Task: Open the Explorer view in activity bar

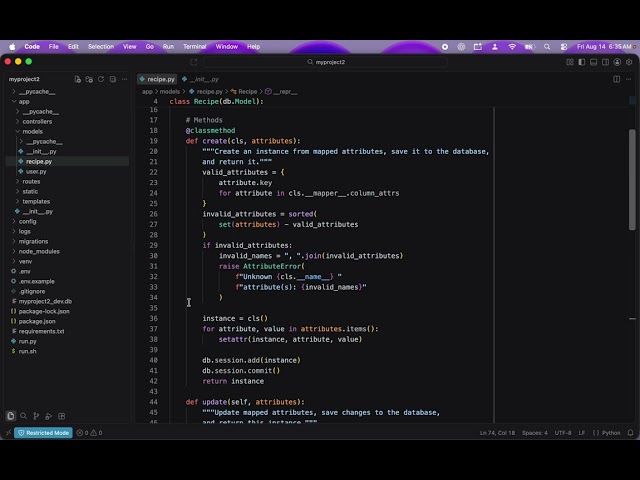Action: 11,416
